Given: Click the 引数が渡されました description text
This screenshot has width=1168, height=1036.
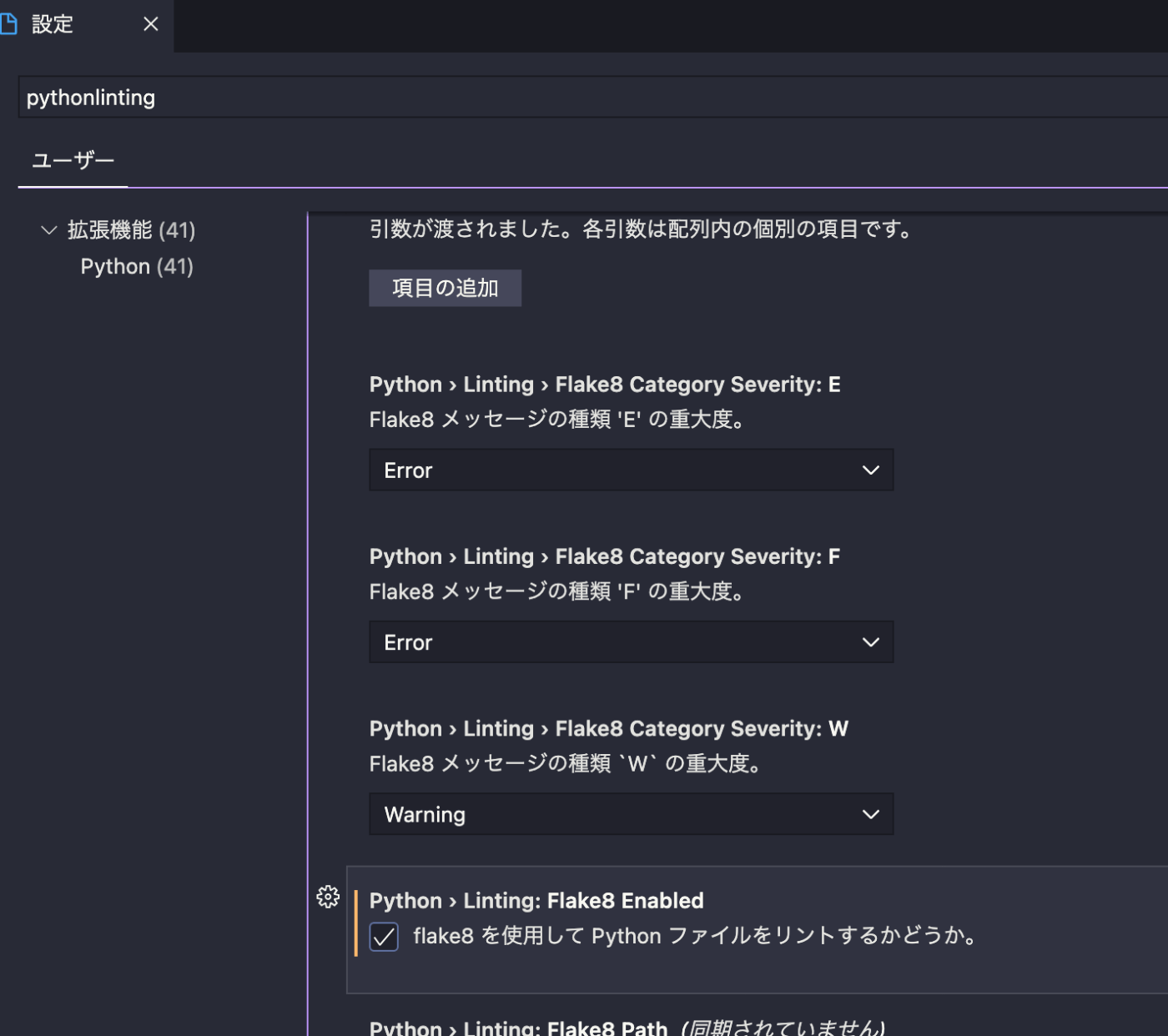Looking at the screenshot, I should coord(642,229).
